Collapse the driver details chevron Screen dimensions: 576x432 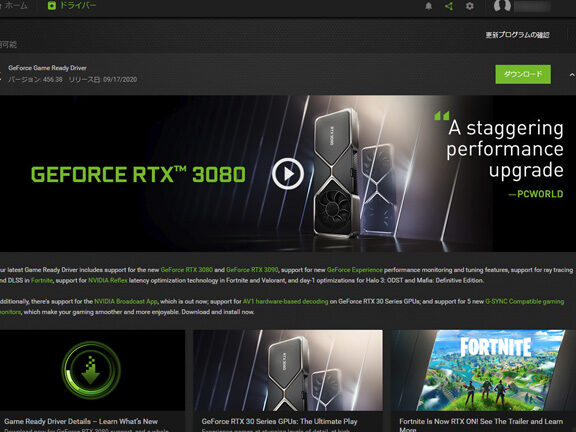click(x=572, y=75)
